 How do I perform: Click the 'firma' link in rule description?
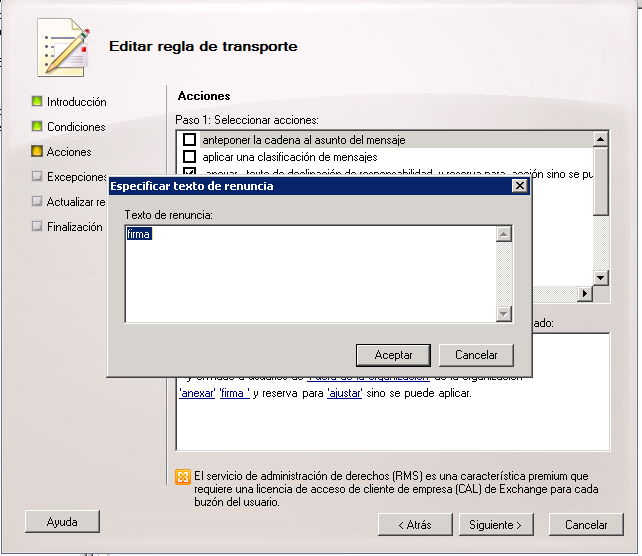point(234,393)
